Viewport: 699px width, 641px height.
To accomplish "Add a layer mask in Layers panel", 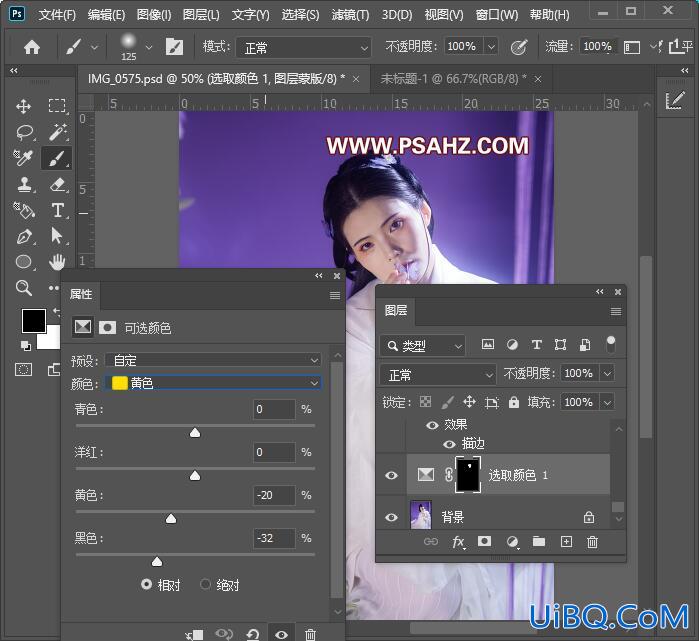I will (x=485, y=541).
